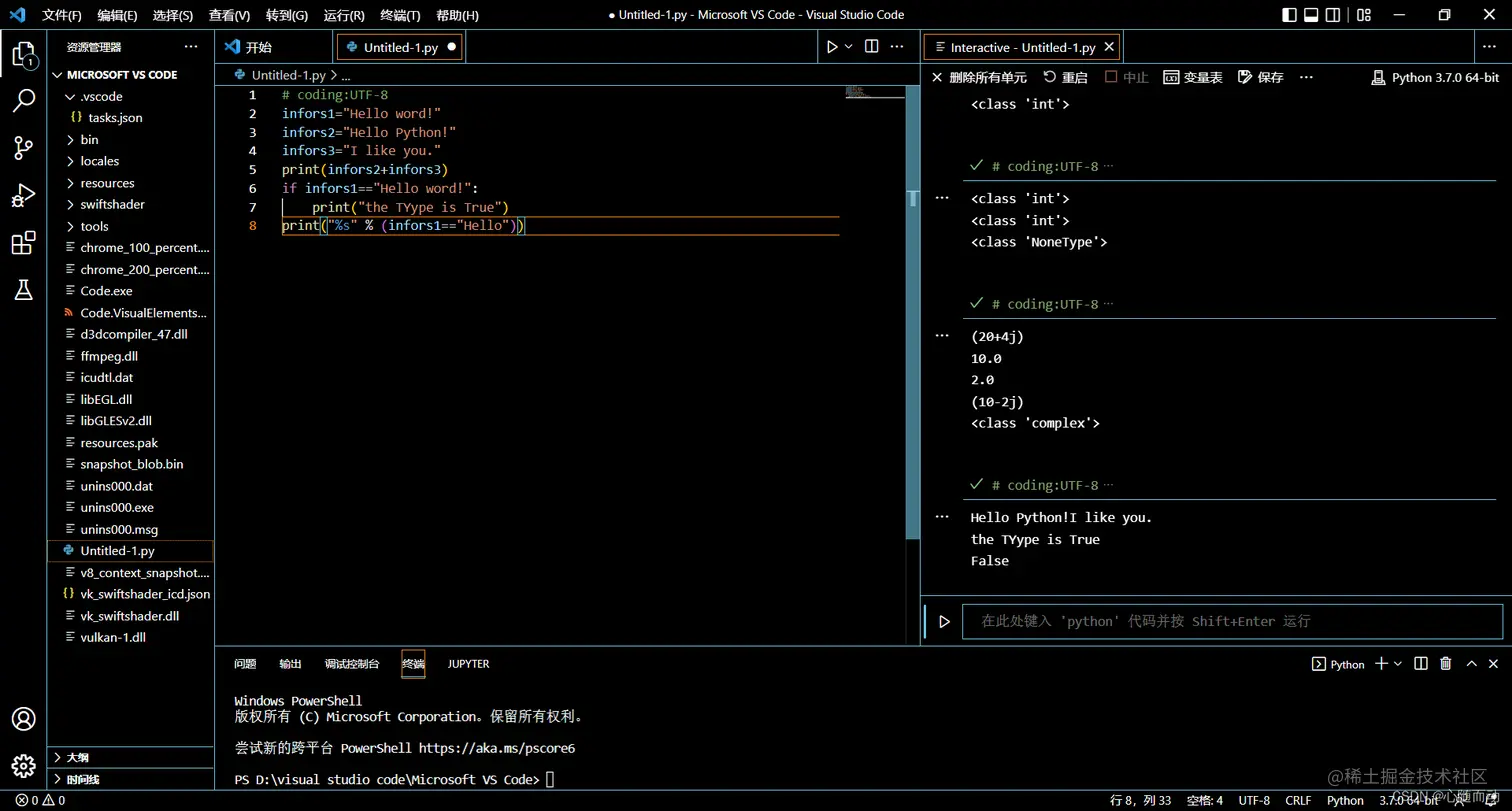The height and width of the screenshot is (811, 1512).
Task: Click the Interrupt button in Interactive toolbar
Action: pyautogui.click(x=1127, y=77)
